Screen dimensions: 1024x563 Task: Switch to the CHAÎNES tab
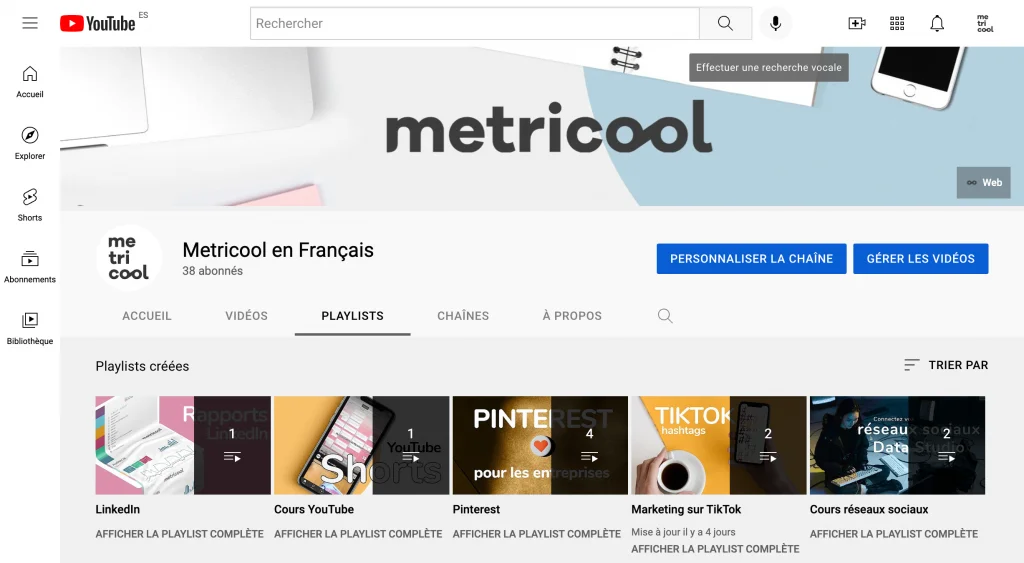tap(463, 316)
